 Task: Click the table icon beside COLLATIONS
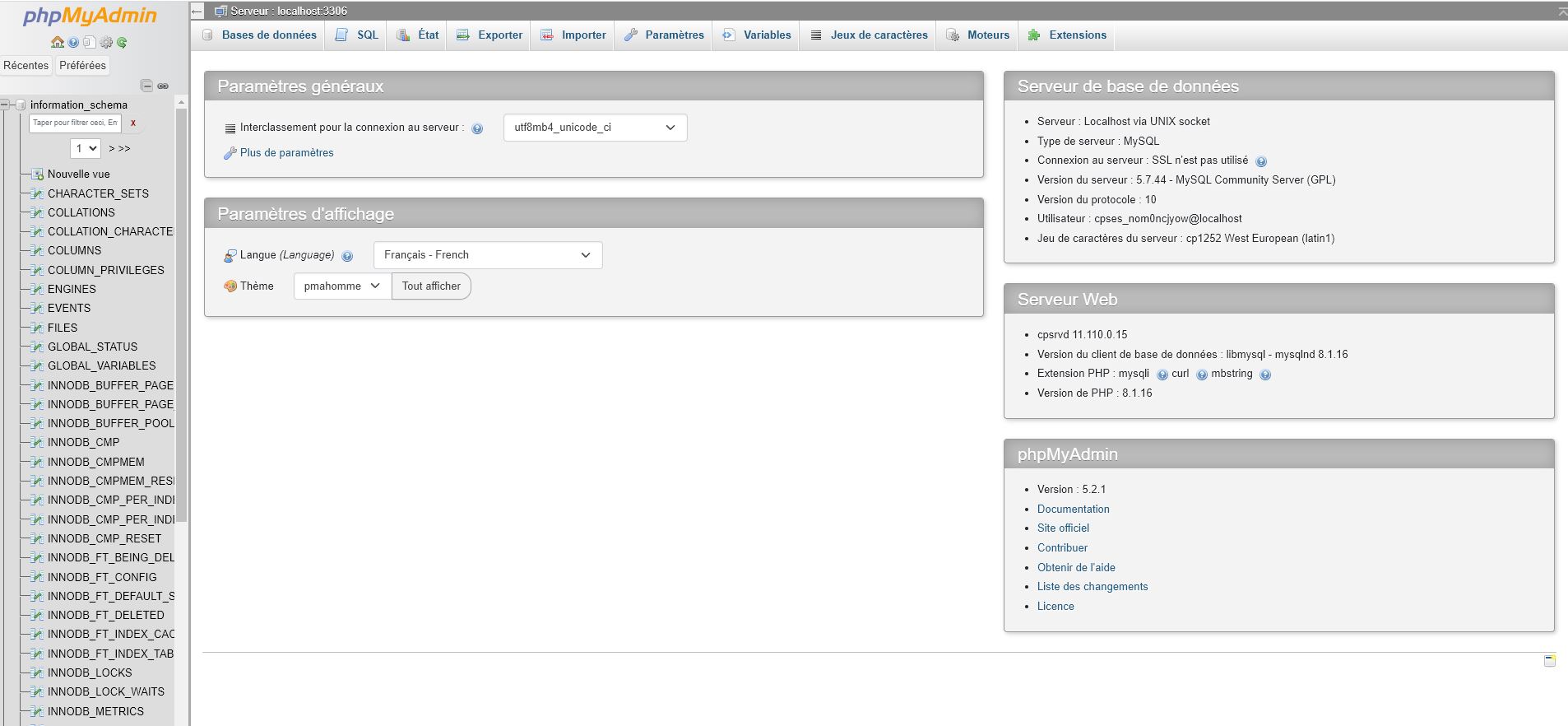pyautogui.click(x=37, y=212)
